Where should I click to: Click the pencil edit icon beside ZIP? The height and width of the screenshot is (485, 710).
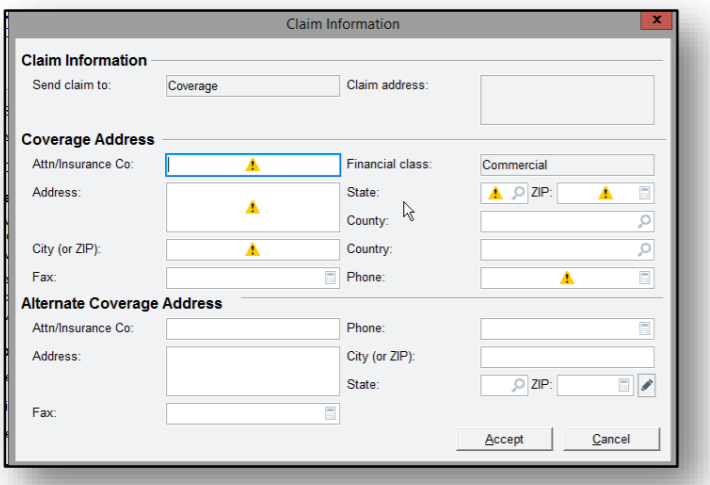coord(646,385)
